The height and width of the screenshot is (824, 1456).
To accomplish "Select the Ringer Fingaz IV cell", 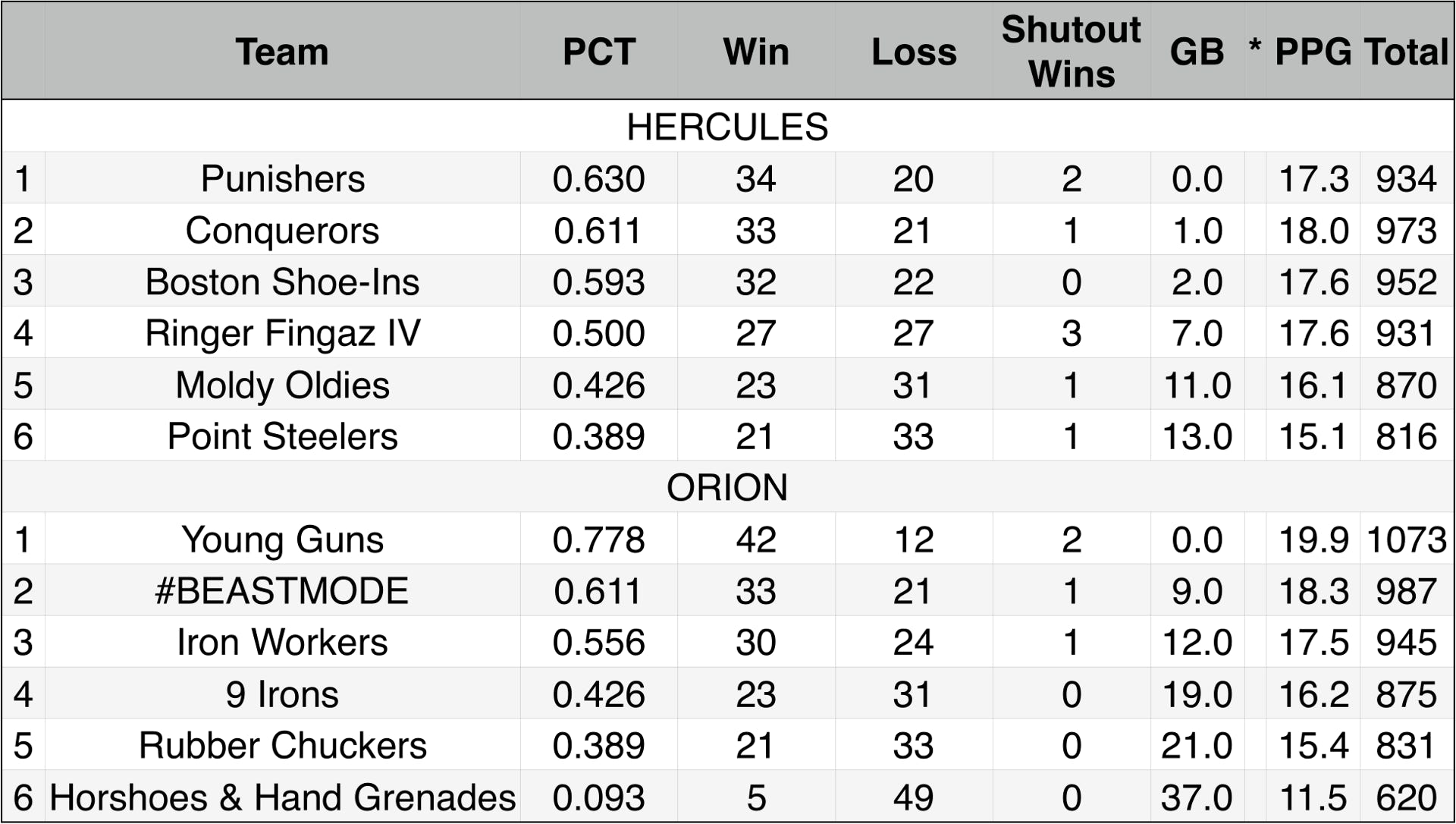I will [x=282, y=334].
